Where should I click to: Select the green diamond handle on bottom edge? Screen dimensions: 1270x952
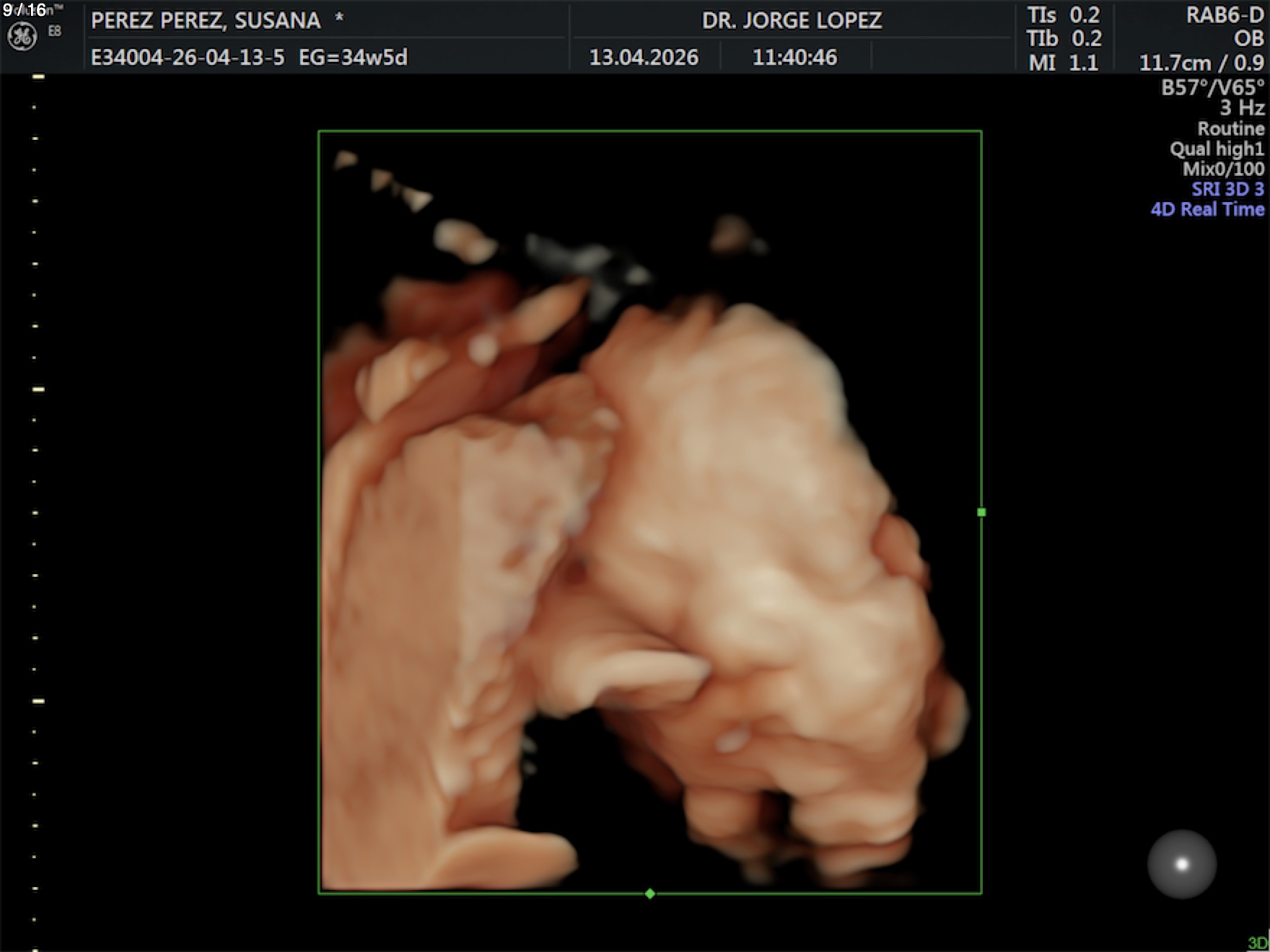pos(650,894)
